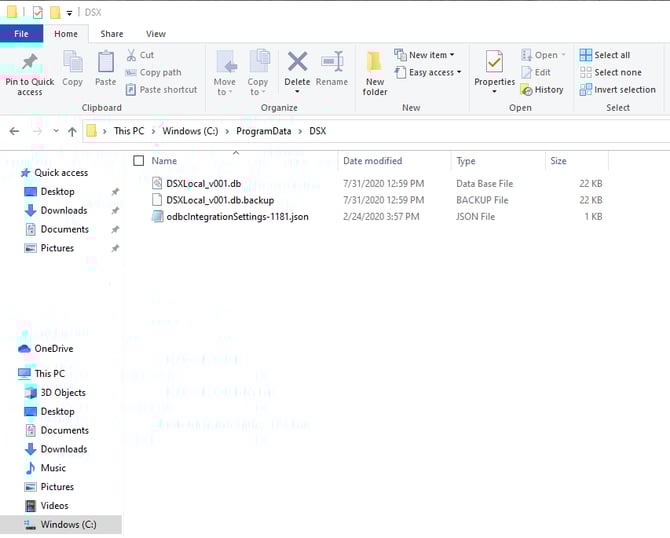This screenshot has width=670, height=538.
Task: Open the Move to menu
Action: coord(224,73)
